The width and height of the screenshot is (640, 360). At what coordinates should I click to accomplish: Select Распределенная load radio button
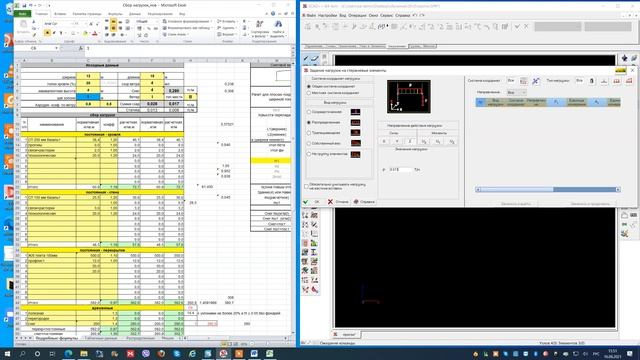(309, 122)
